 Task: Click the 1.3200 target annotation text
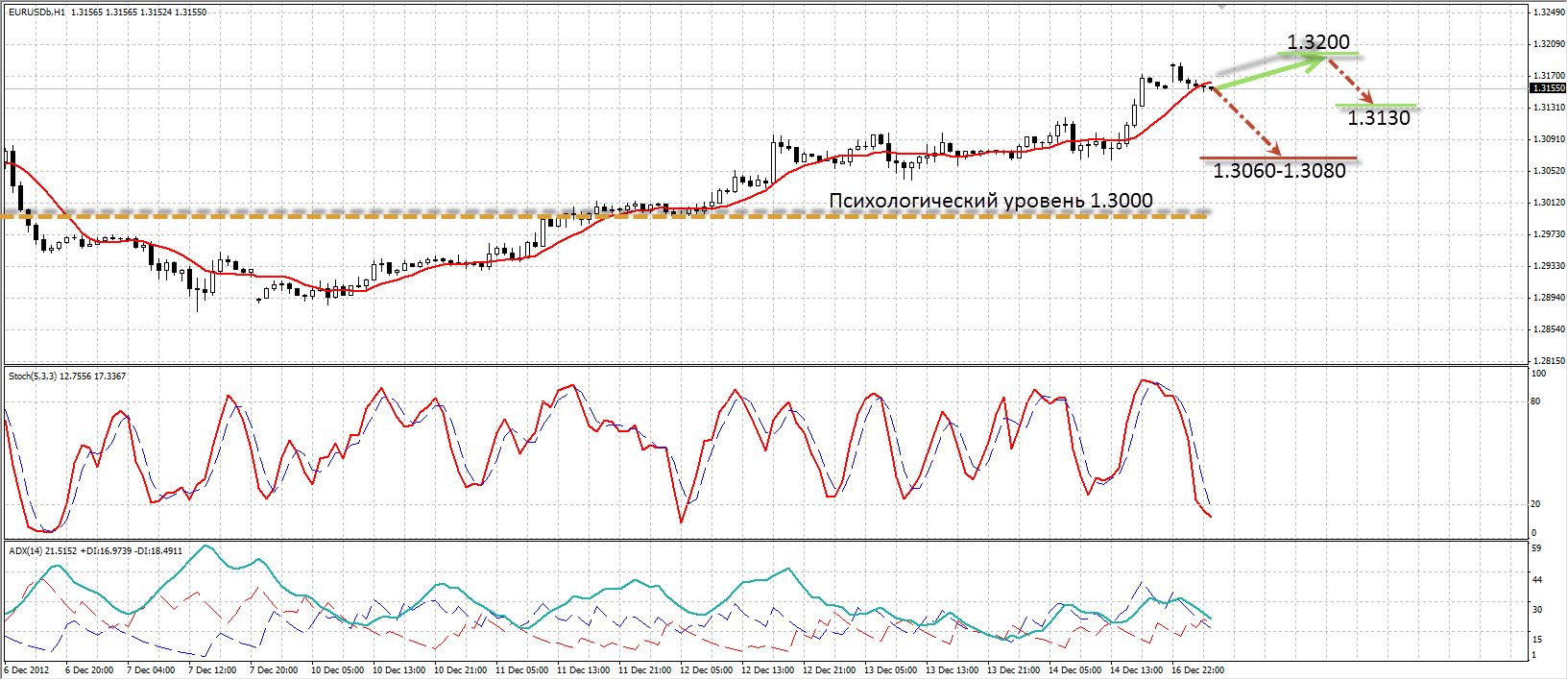pos(1318,42)
